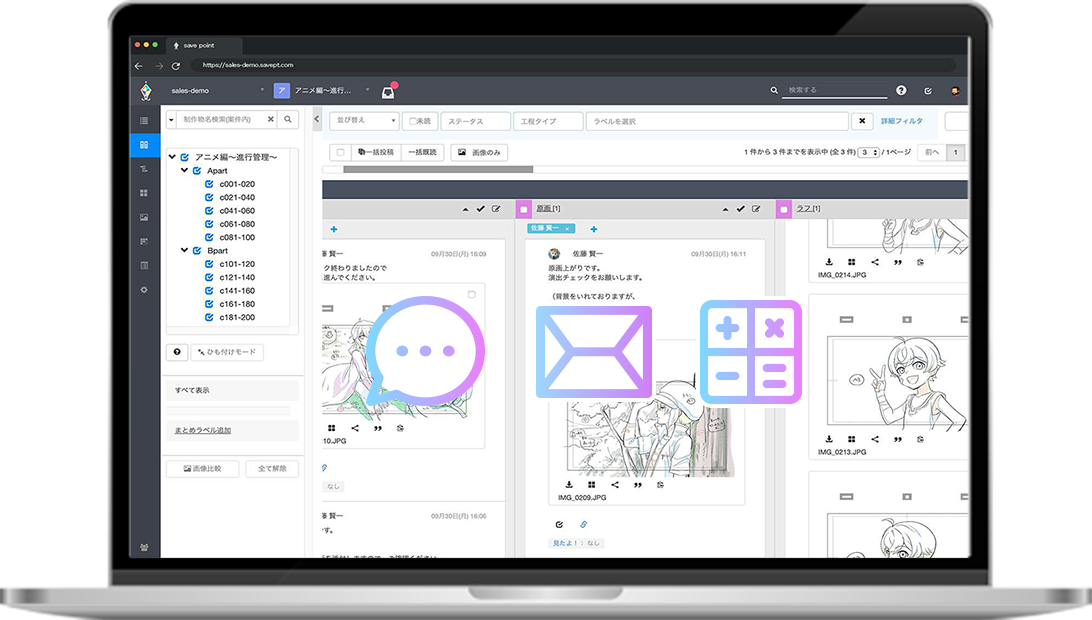The height and width of the screenshot is (620, 1092).
Task: Change the items-per-page stepper value
Action: point(868,153)
